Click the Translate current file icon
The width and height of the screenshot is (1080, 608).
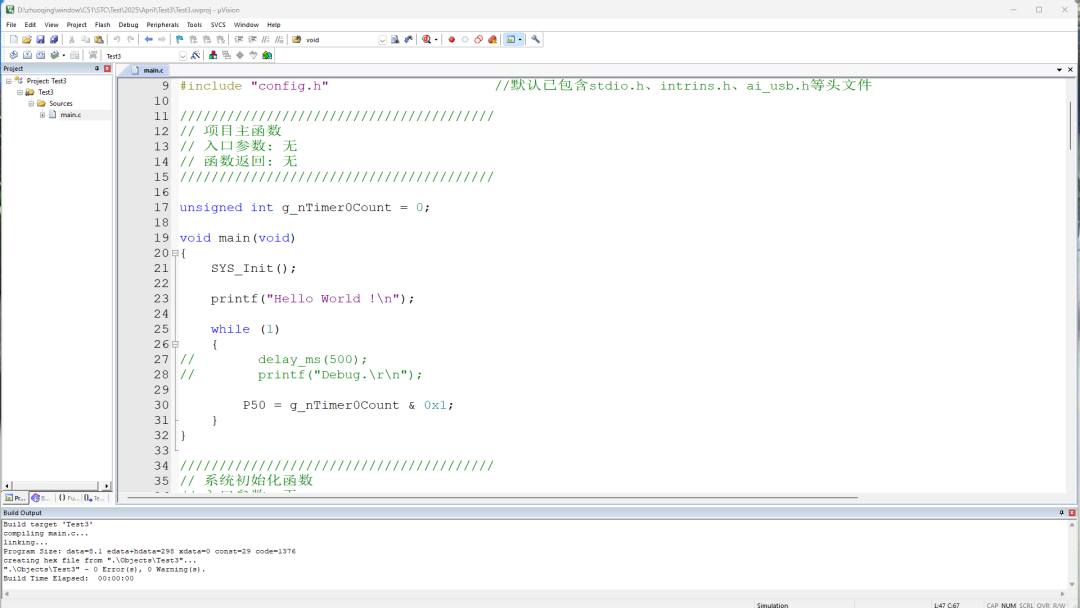(13, 55)
